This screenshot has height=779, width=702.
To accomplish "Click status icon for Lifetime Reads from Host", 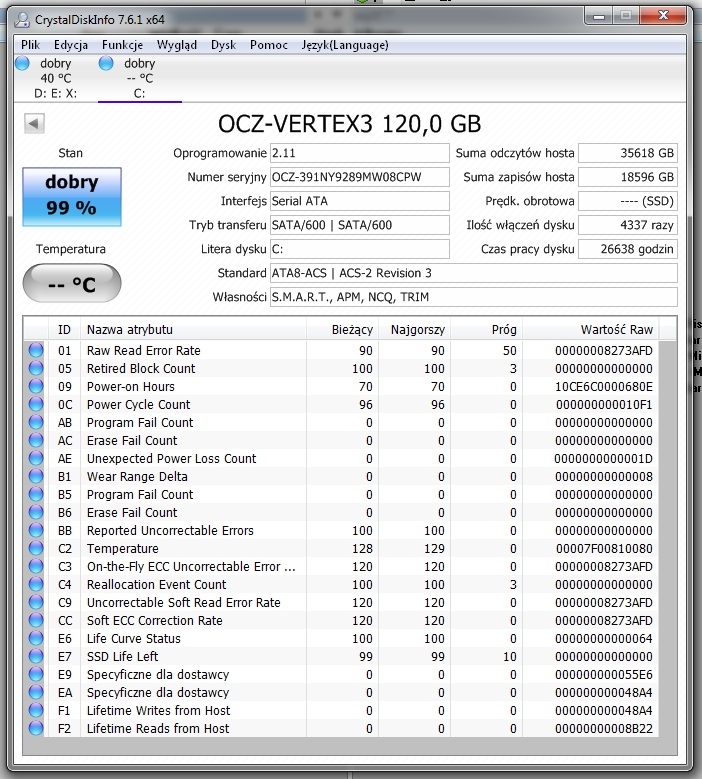I will point(36,728).
